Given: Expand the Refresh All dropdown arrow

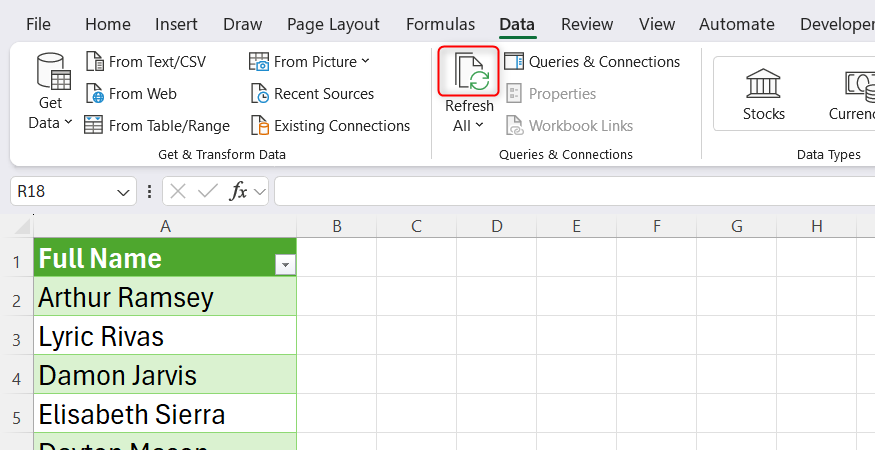Looking at the screenshot, I should click(479, 126).
